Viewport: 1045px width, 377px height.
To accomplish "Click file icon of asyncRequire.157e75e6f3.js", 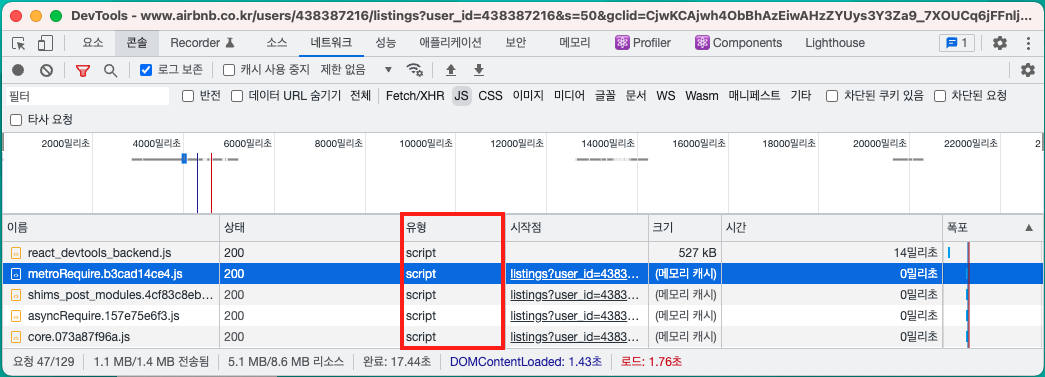I will pos(17,315).
